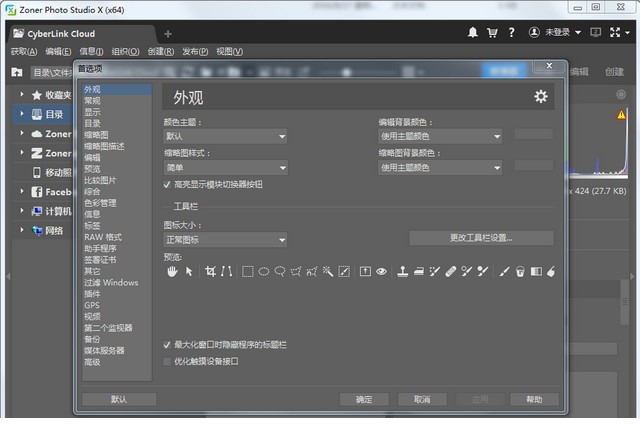Choose the magnetic lasso tool

point(312,272)
